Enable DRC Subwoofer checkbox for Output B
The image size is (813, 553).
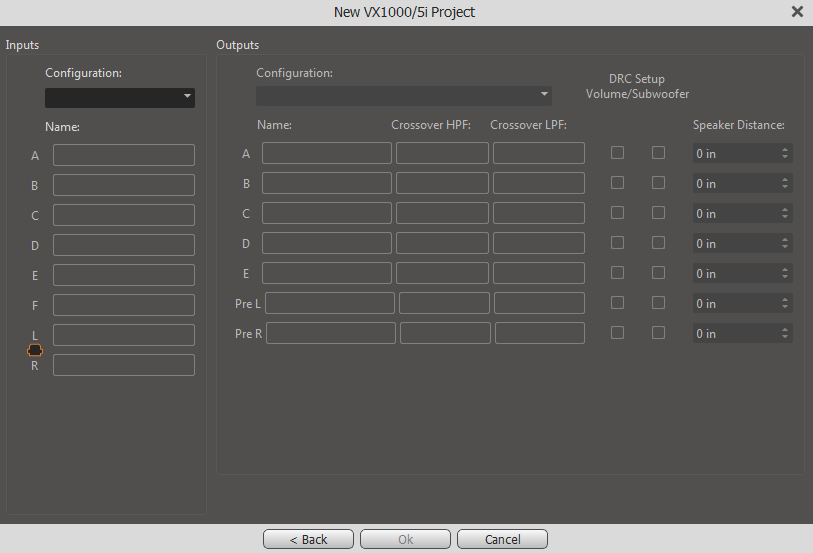pyautogui.click(x=658, y=183)
